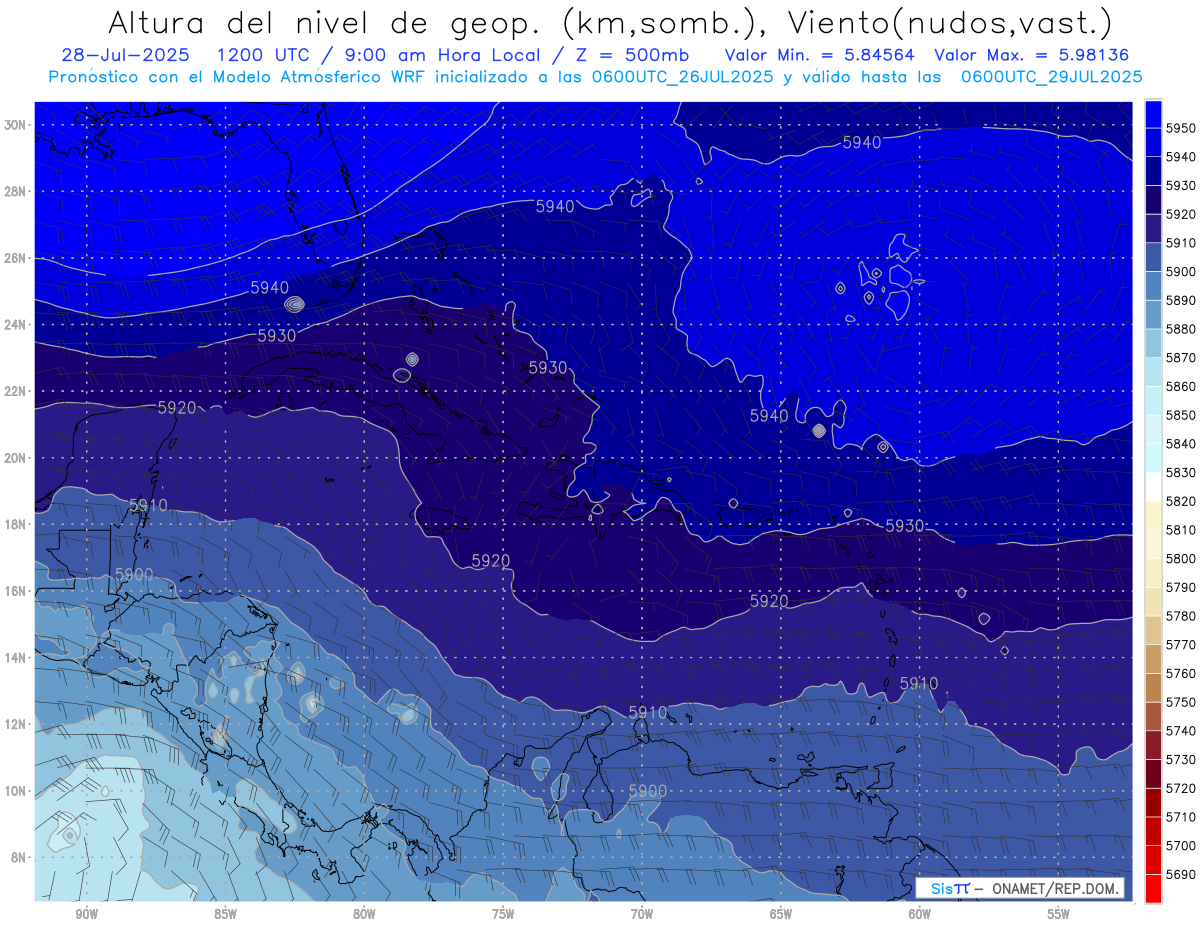The height and width of the screenshot is (927, 1200).
Task: Click the '12N' latitude axis label
Action: point(15,724)
